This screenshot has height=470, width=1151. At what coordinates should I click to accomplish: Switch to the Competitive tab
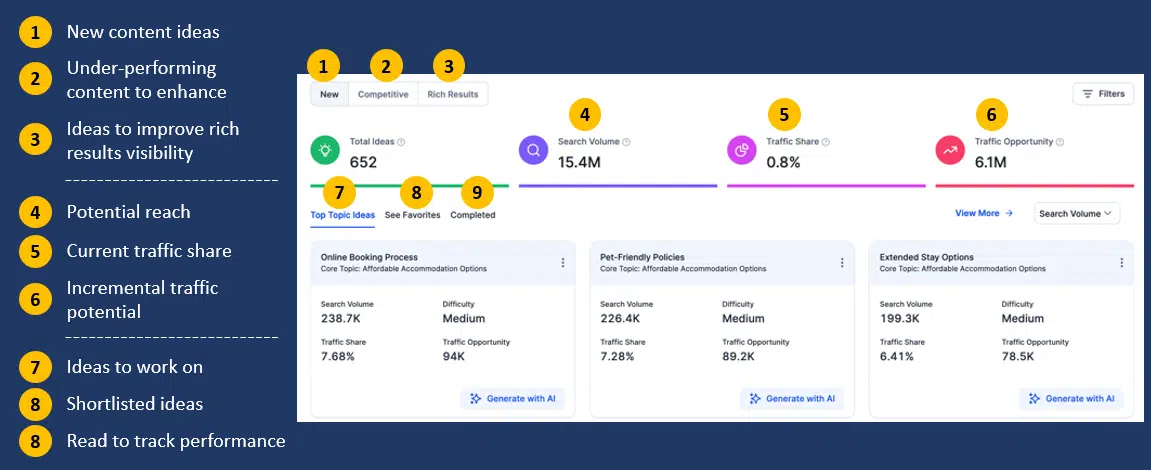tap(383, 95)
